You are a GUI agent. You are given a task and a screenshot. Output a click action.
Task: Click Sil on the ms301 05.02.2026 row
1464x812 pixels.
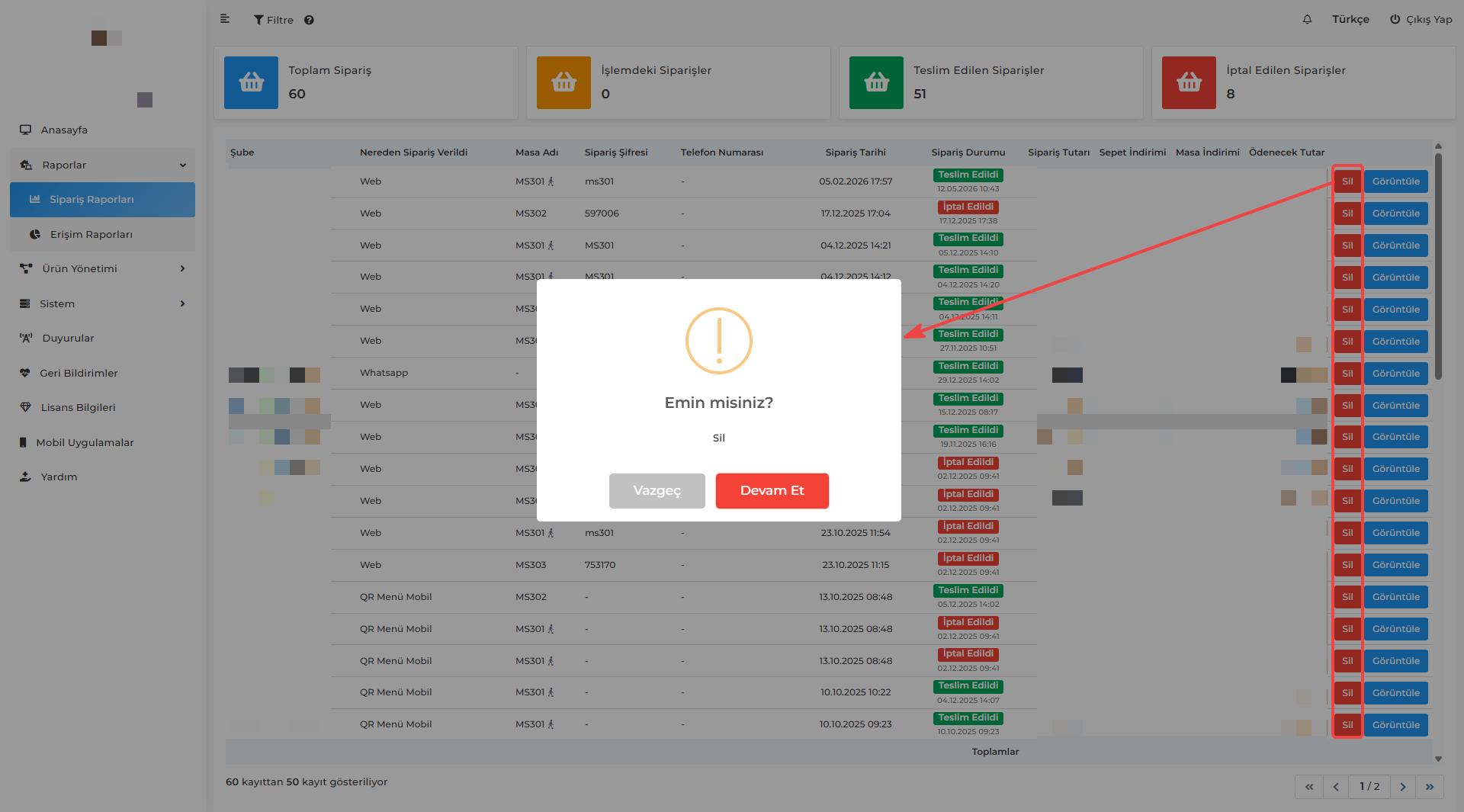click(1347, 181)
